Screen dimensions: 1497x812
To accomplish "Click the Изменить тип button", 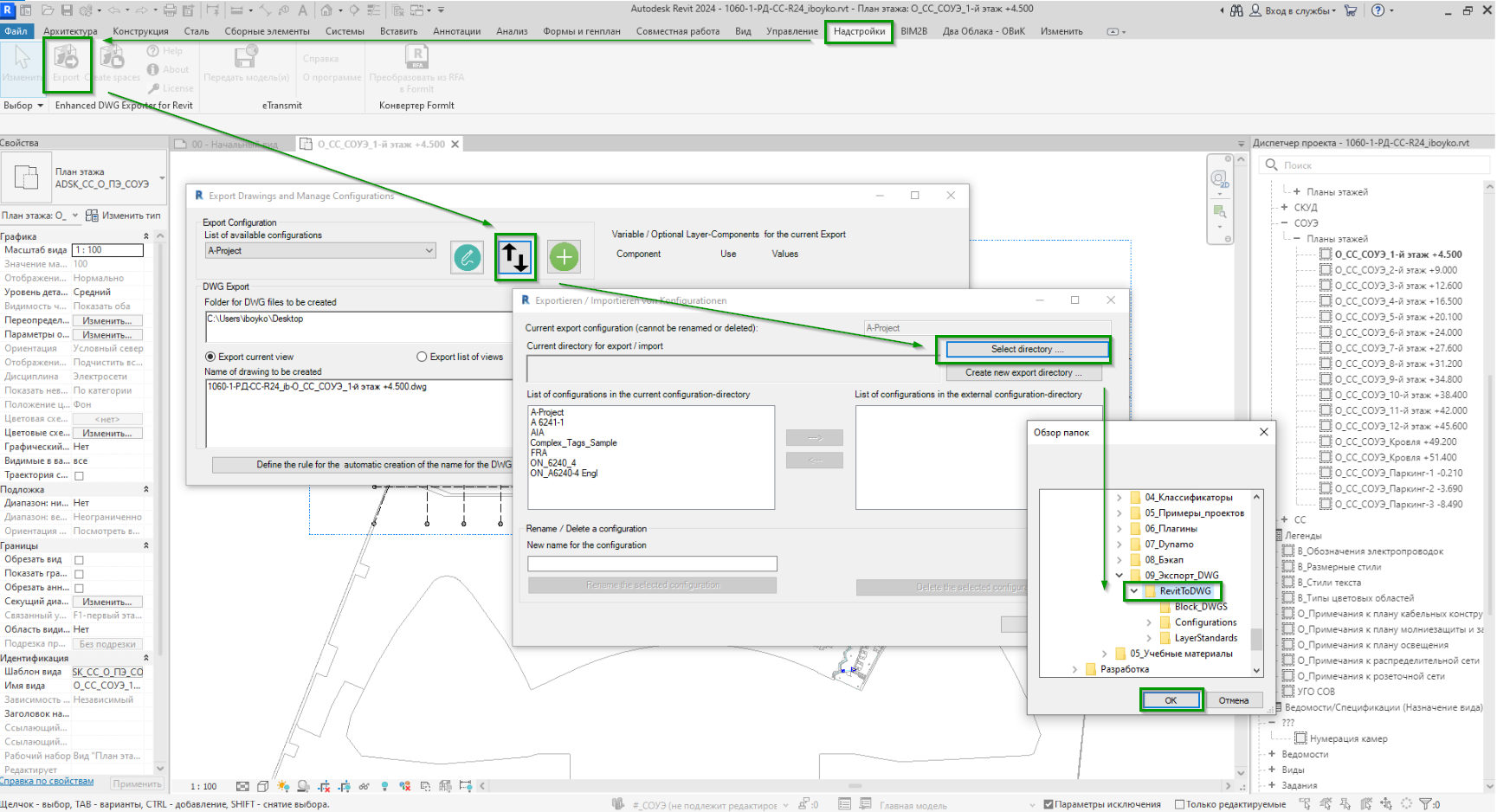I will point(124,216).
